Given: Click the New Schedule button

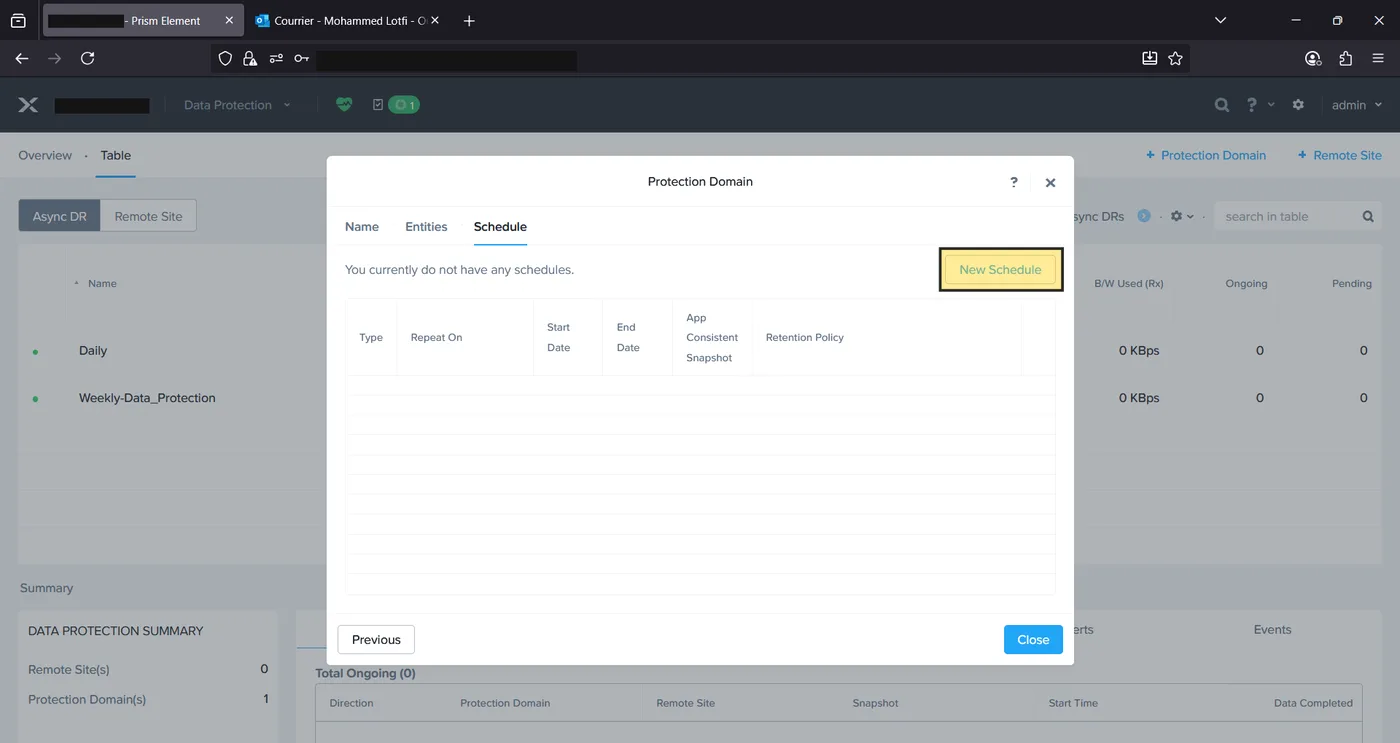Looking at the screenshot, I should (x=1000, y=270).
